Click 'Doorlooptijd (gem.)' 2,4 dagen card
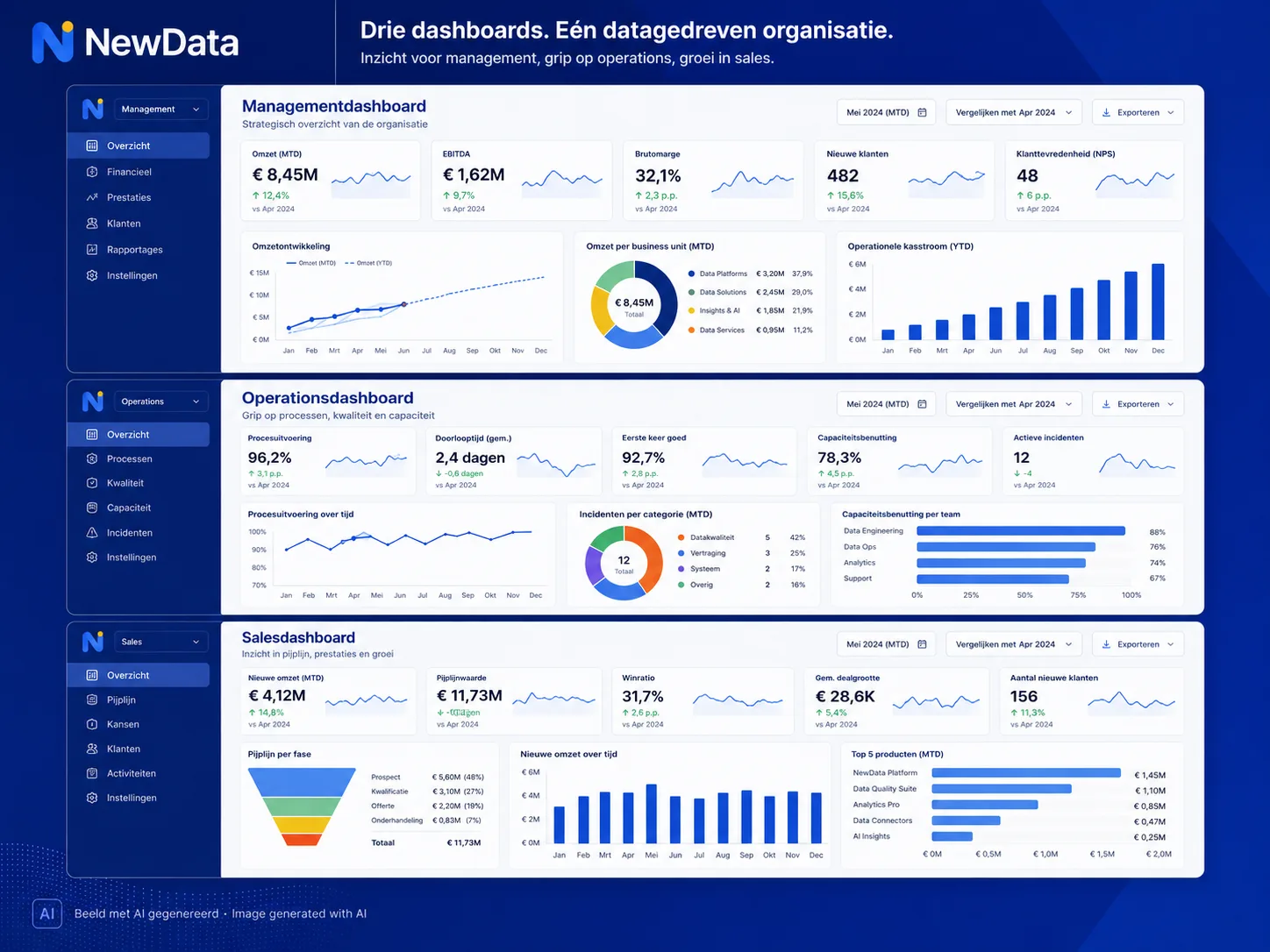The height and width of the screenshot is (952, 1270). 515,460
